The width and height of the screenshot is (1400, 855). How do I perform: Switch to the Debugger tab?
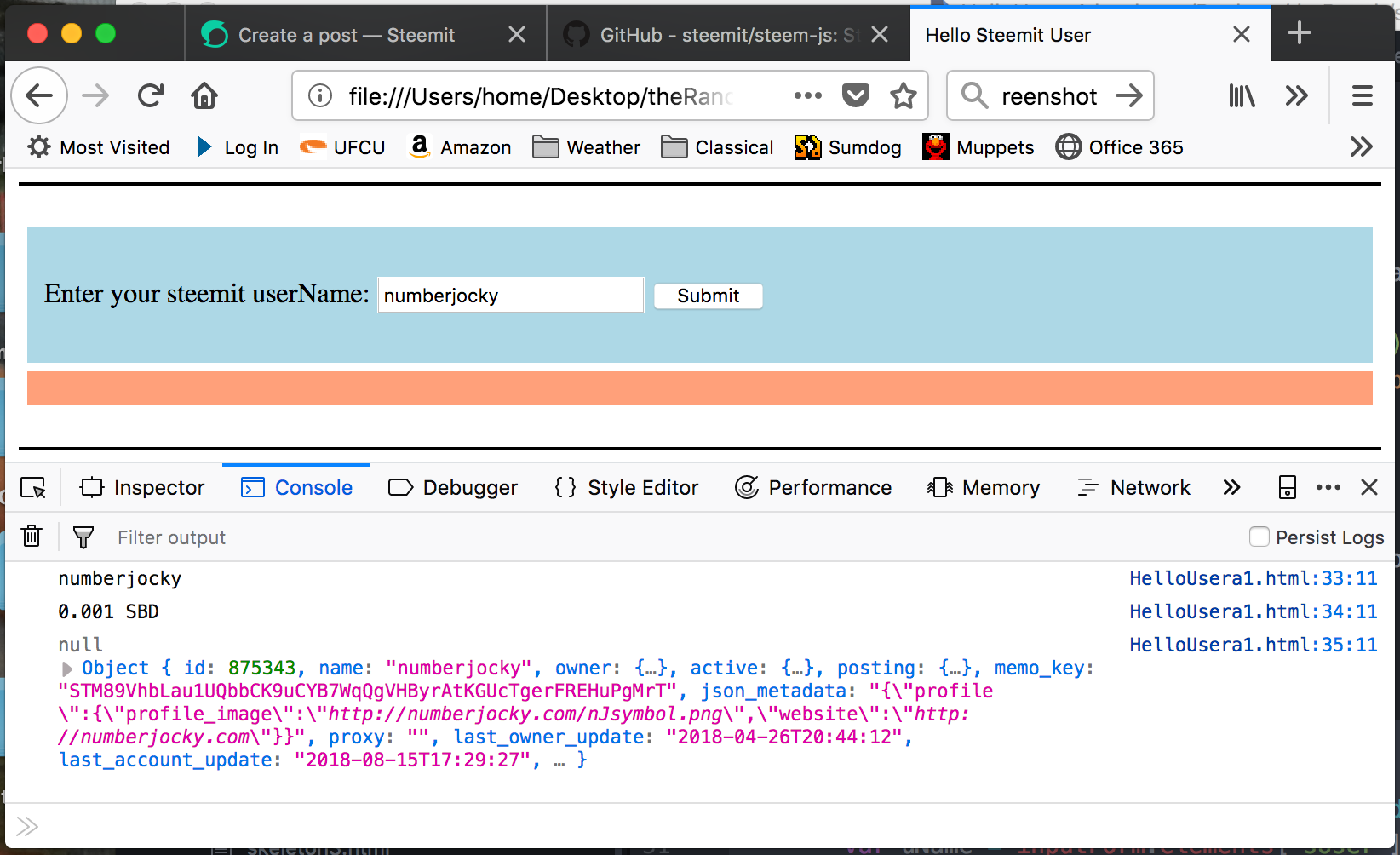click(x=453, y=487)
